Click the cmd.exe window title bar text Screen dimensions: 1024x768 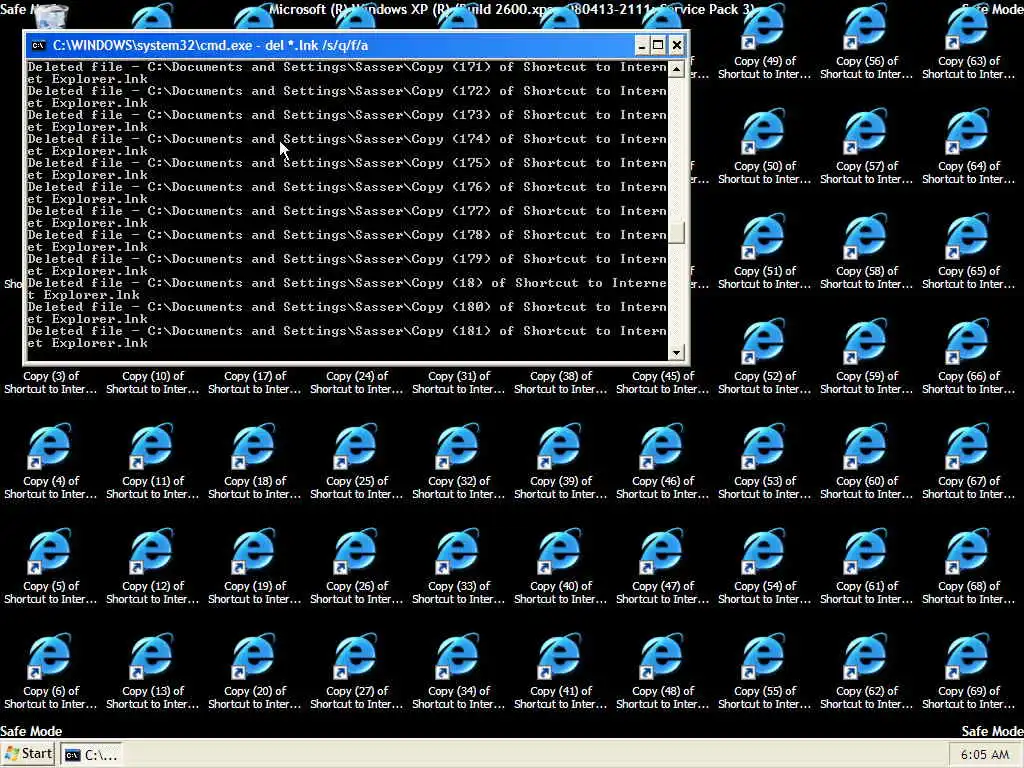coord(210,45)
